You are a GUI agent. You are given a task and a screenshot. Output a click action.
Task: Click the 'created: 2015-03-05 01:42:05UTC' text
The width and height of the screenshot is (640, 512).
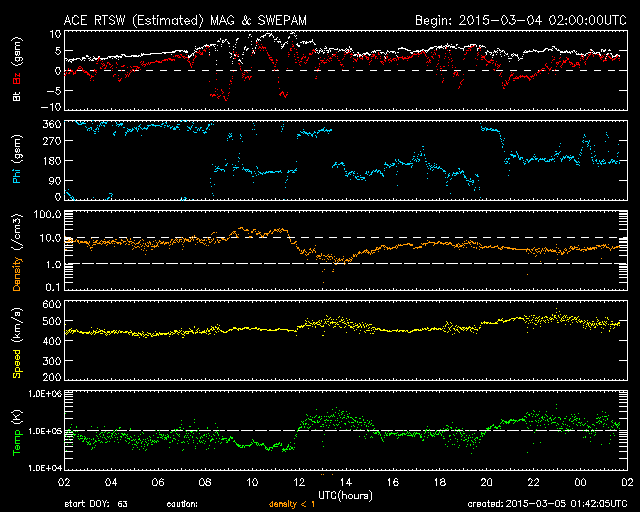point(547,504)
